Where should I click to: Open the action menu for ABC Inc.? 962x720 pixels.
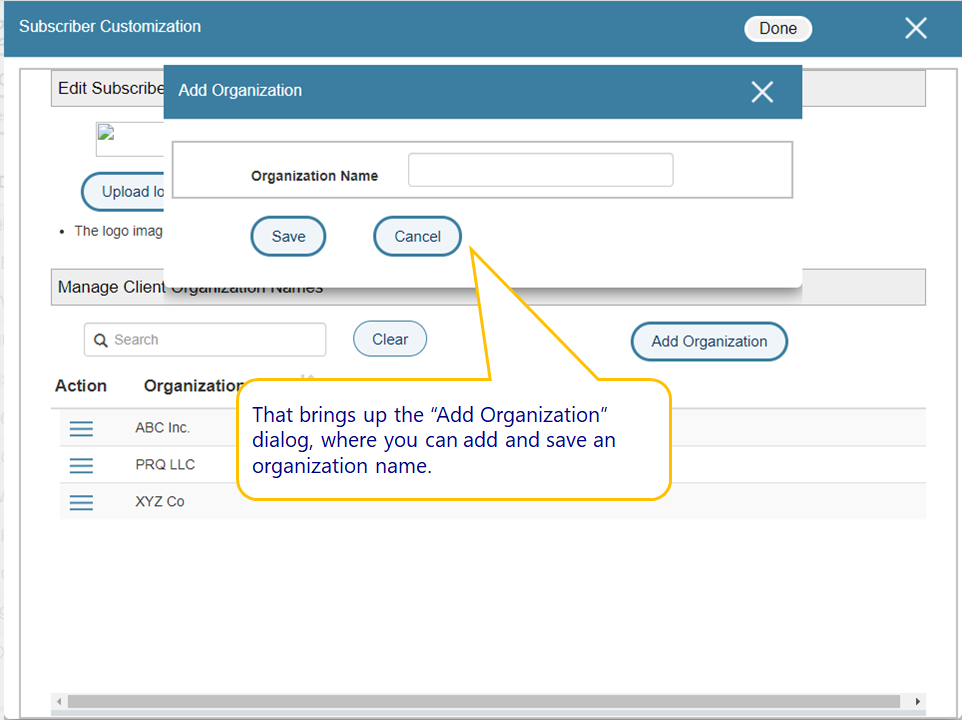tap(81, 428)
